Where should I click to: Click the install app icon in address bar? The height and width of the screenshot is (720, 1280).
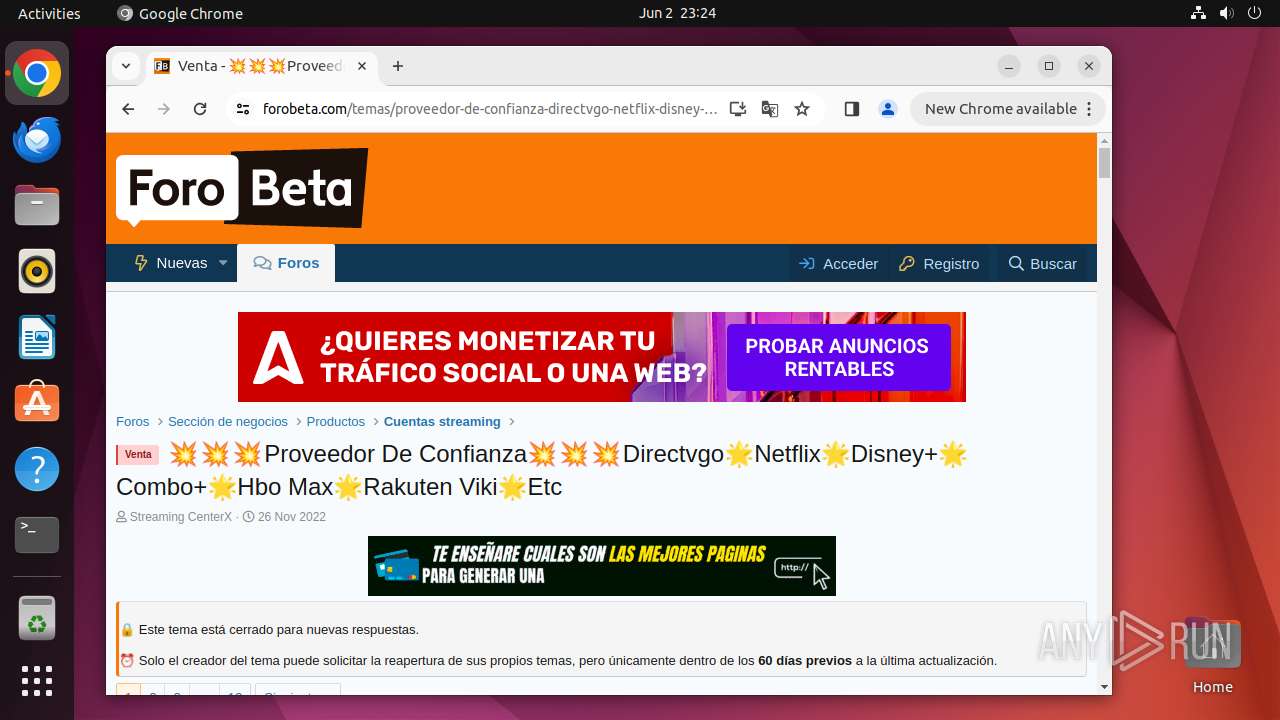pyautogui.click(x=738, y=109)
